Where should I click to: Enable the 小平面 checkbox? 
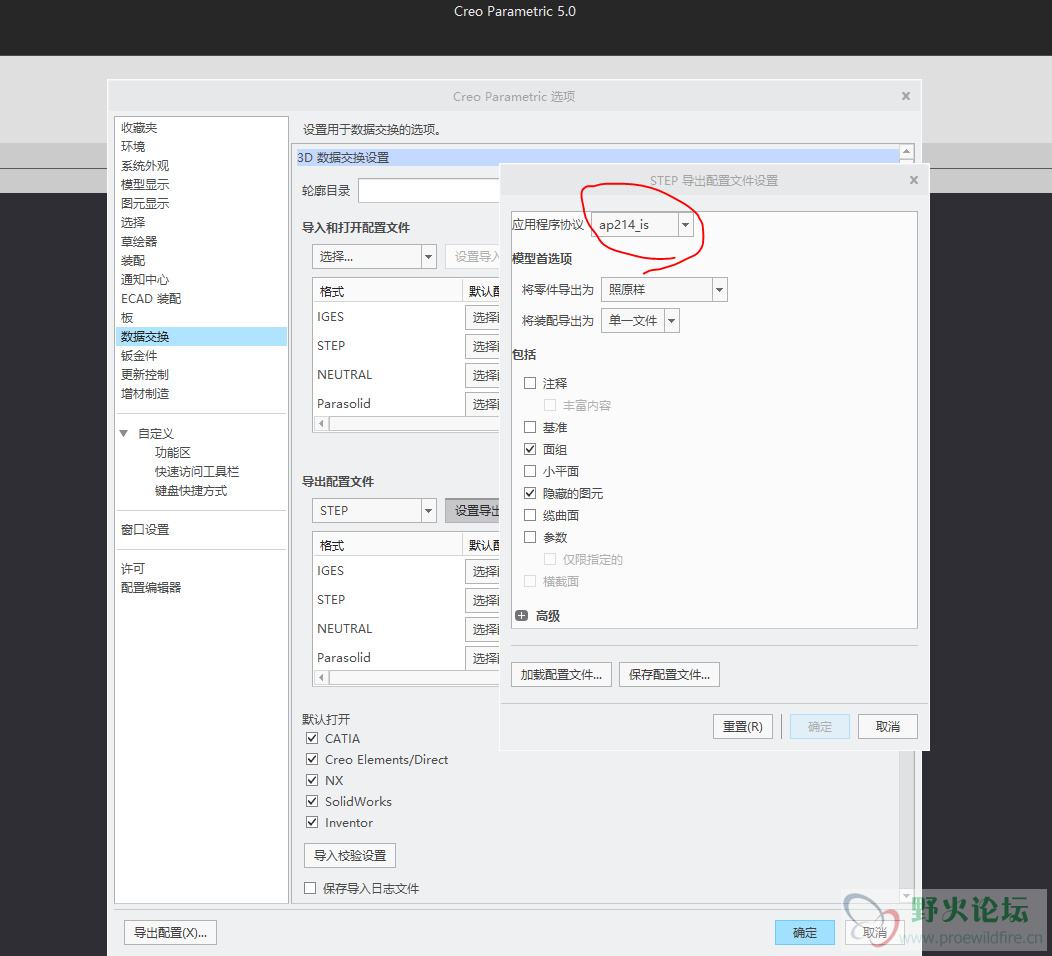pos(530,471)
